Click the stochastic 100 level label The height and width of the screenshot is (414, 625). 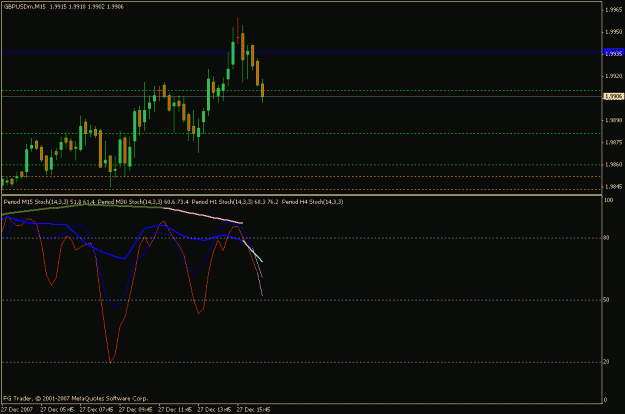coord(609,200)
